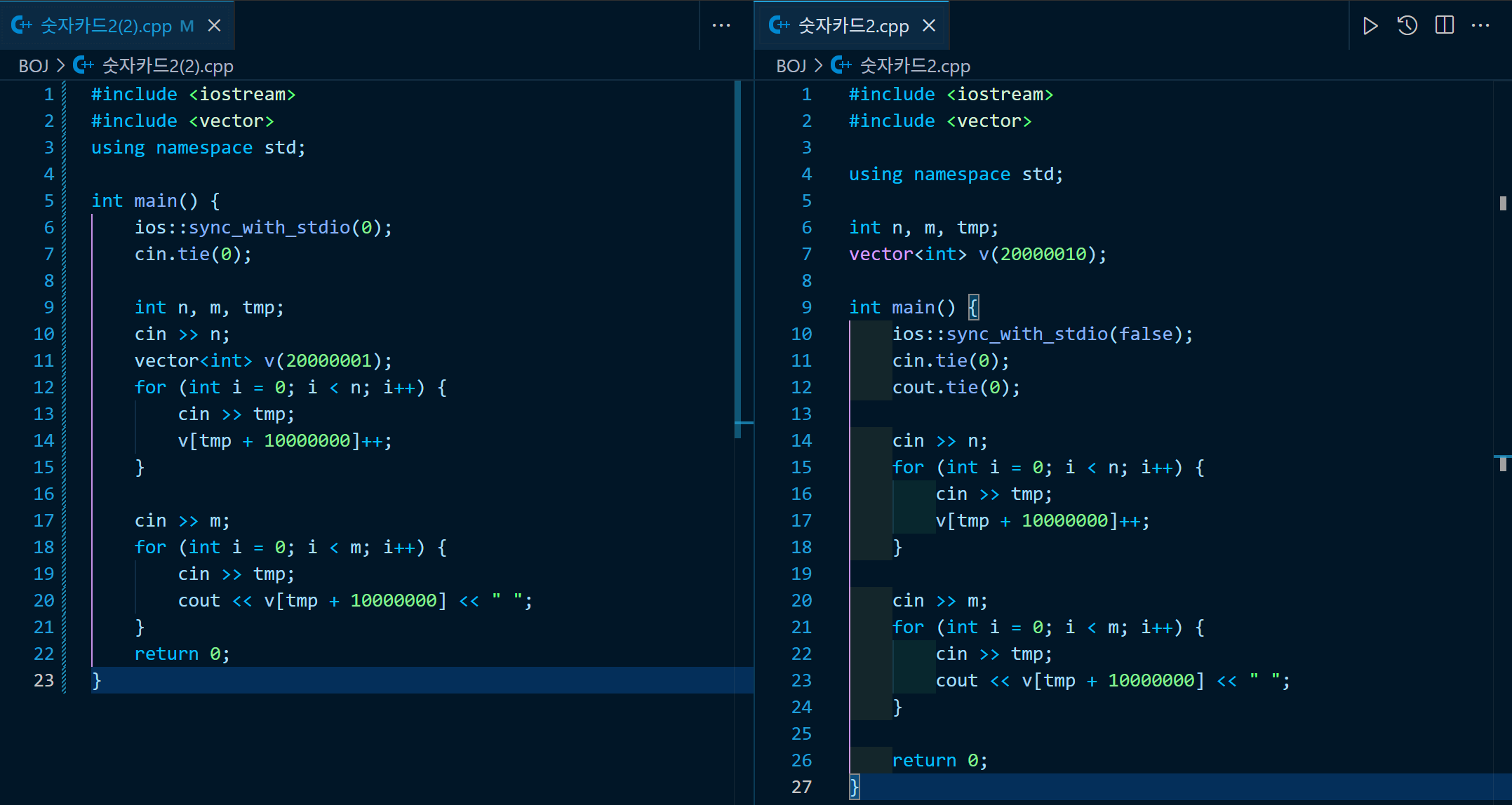Click line number 15 in right editor
This screenshot has height=805, width=1512.
click(801, 468)
